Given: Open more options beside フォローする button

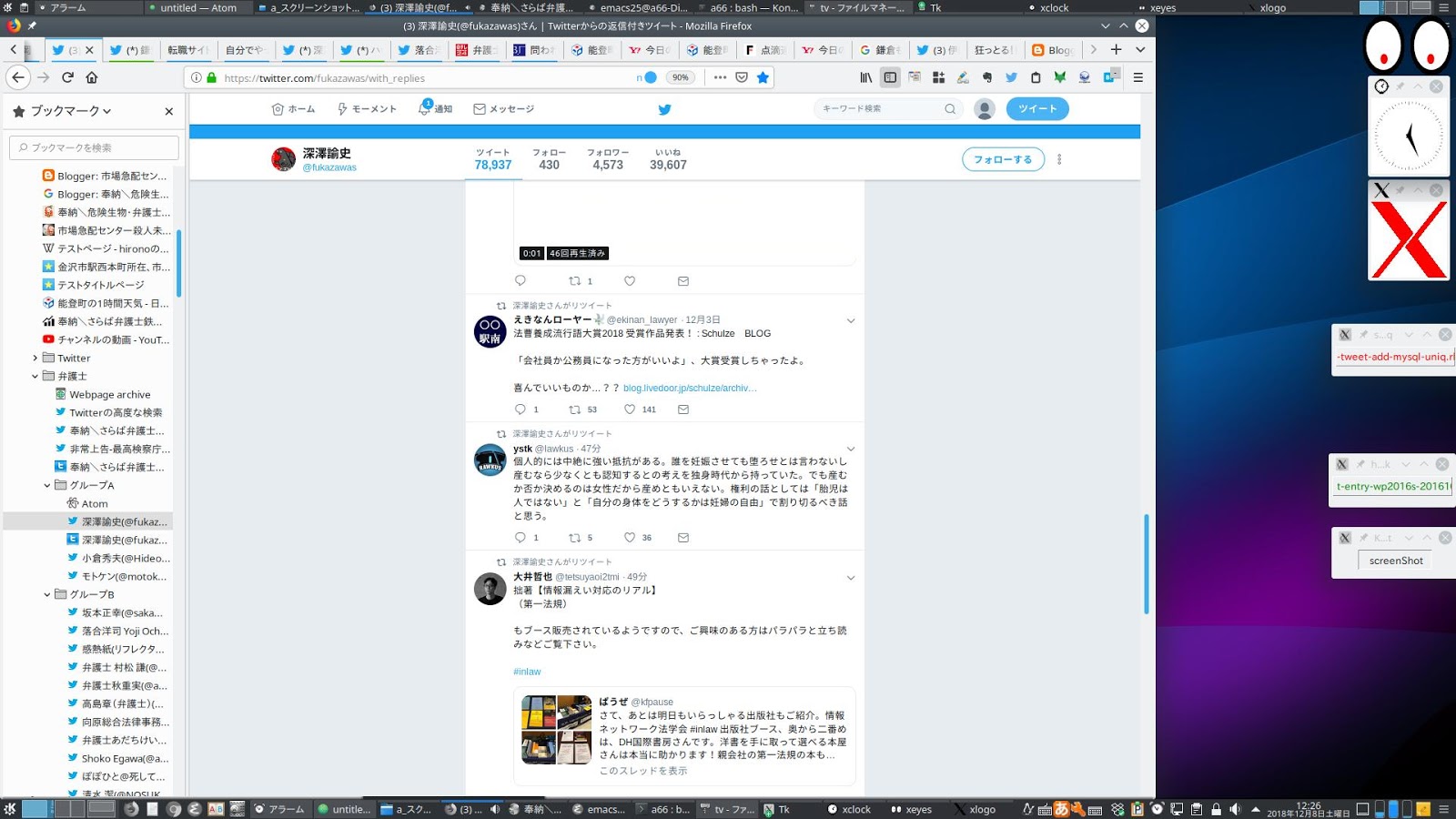Looking at the screenshot, I should [1059, 159].
